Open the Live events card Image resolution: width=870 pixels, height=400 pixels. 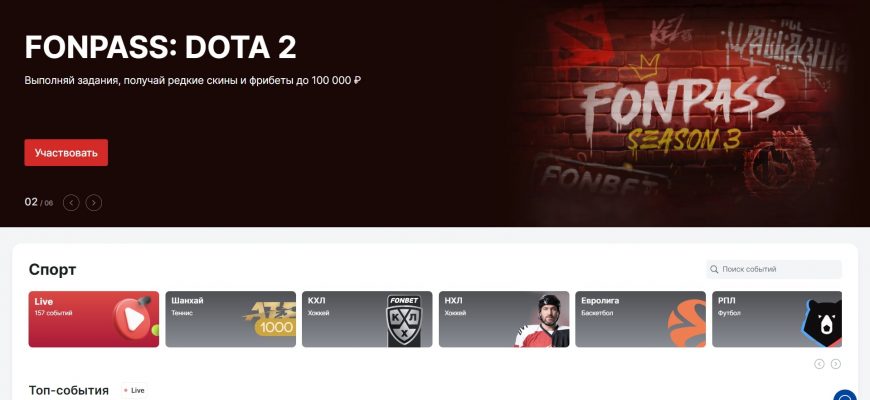pyautogui.click(x=94, y=319)
